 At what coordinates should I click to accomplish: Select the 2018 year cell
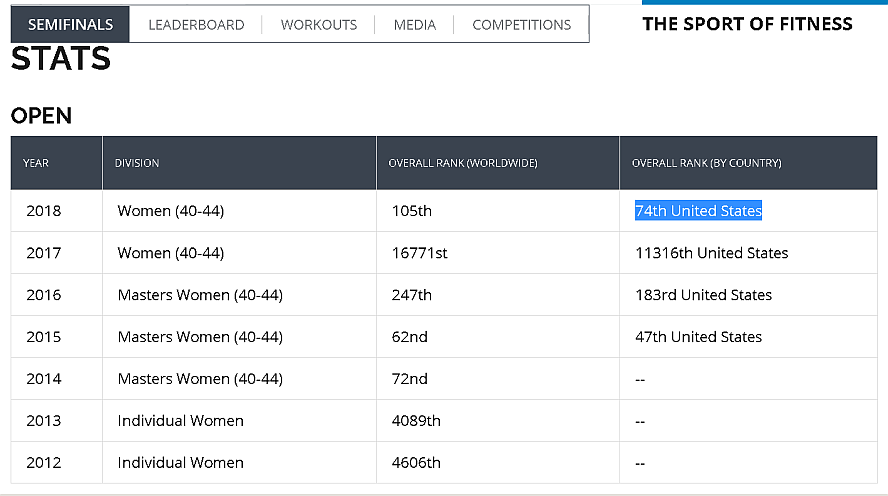[57, 211]
